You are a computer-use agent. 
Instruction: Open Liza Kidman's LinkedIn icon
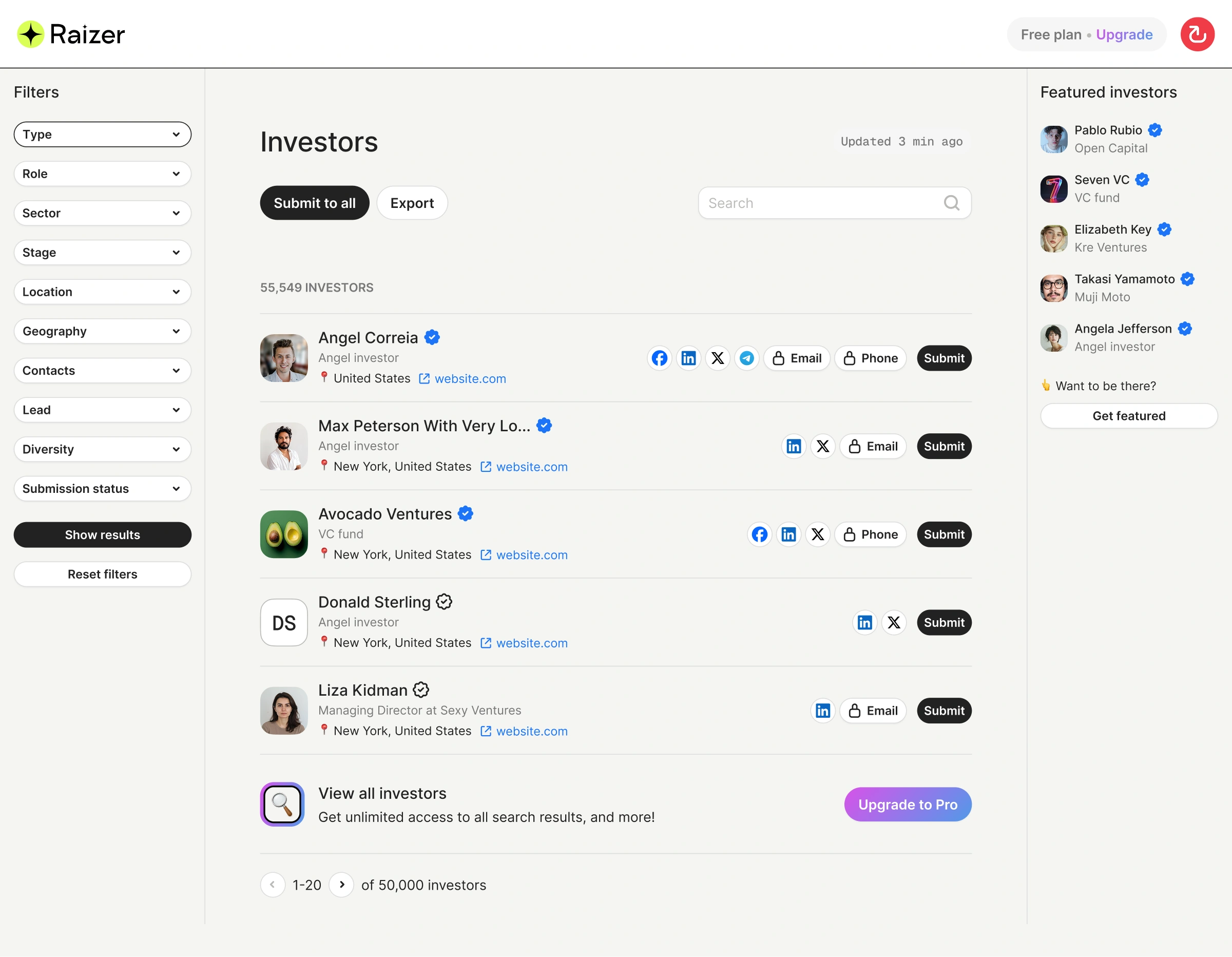[823, 711]
